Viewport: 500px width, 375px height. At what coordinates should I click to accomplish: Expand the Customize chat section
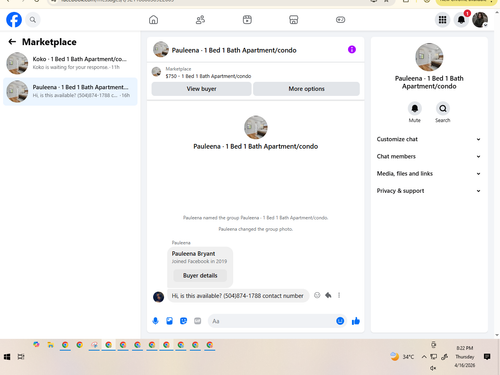(x=429, y=139)
